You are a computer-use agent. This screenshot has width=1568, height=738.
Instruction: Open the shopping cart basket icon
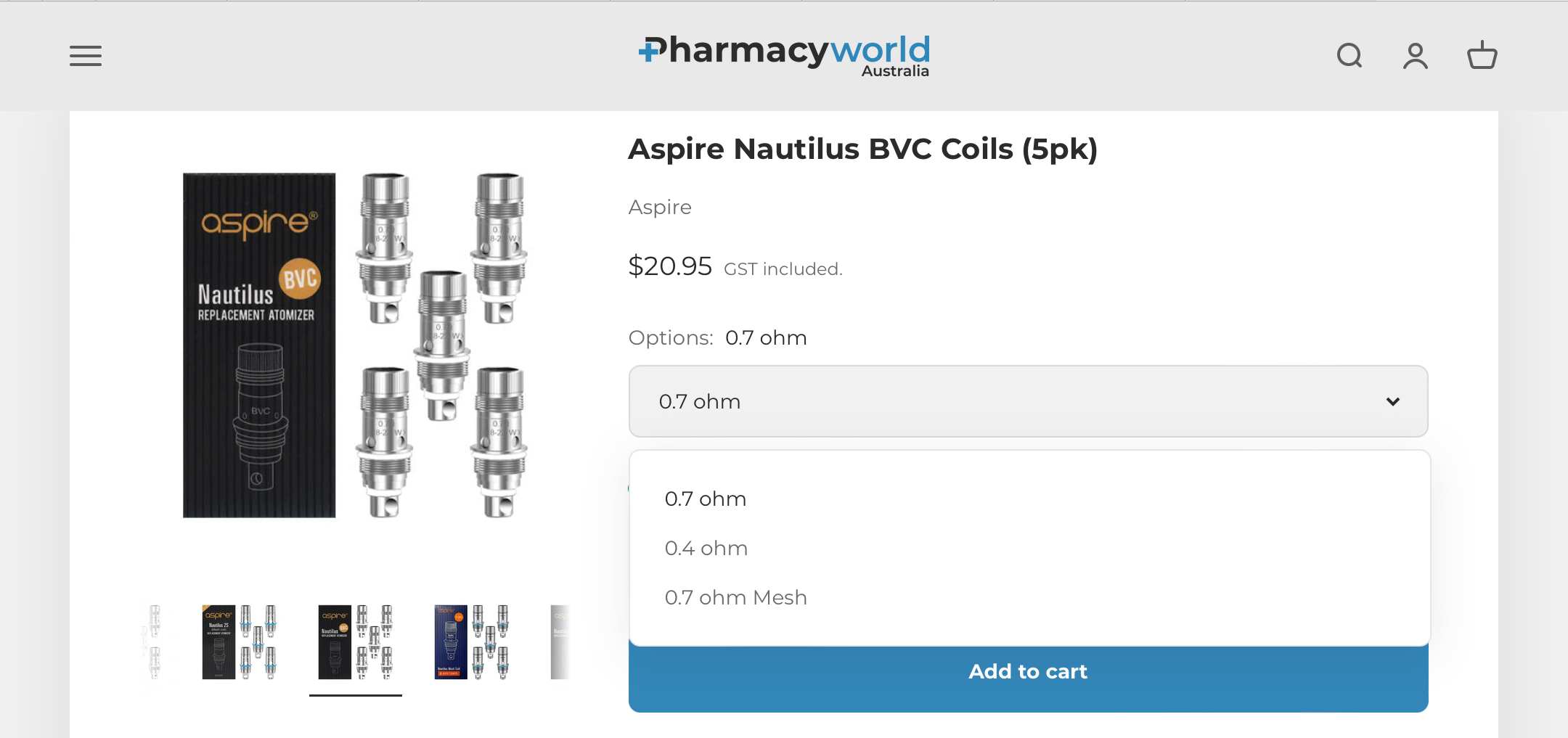pos(1482,56)
